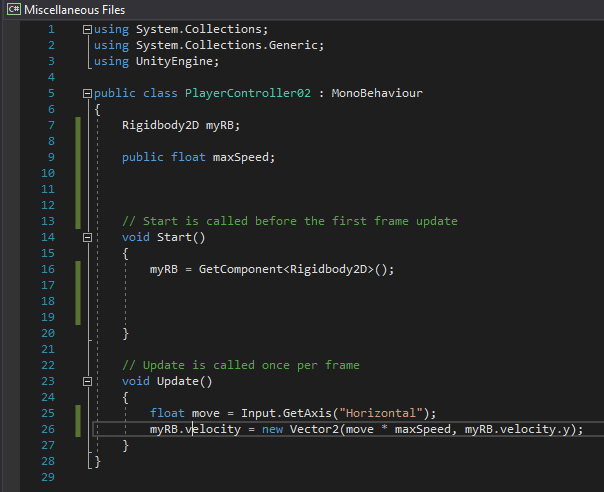The height and width of the screenshot is (492, 604).
Task: Click the Start closing brace on line 20
Action: click(x=125, y=333)
